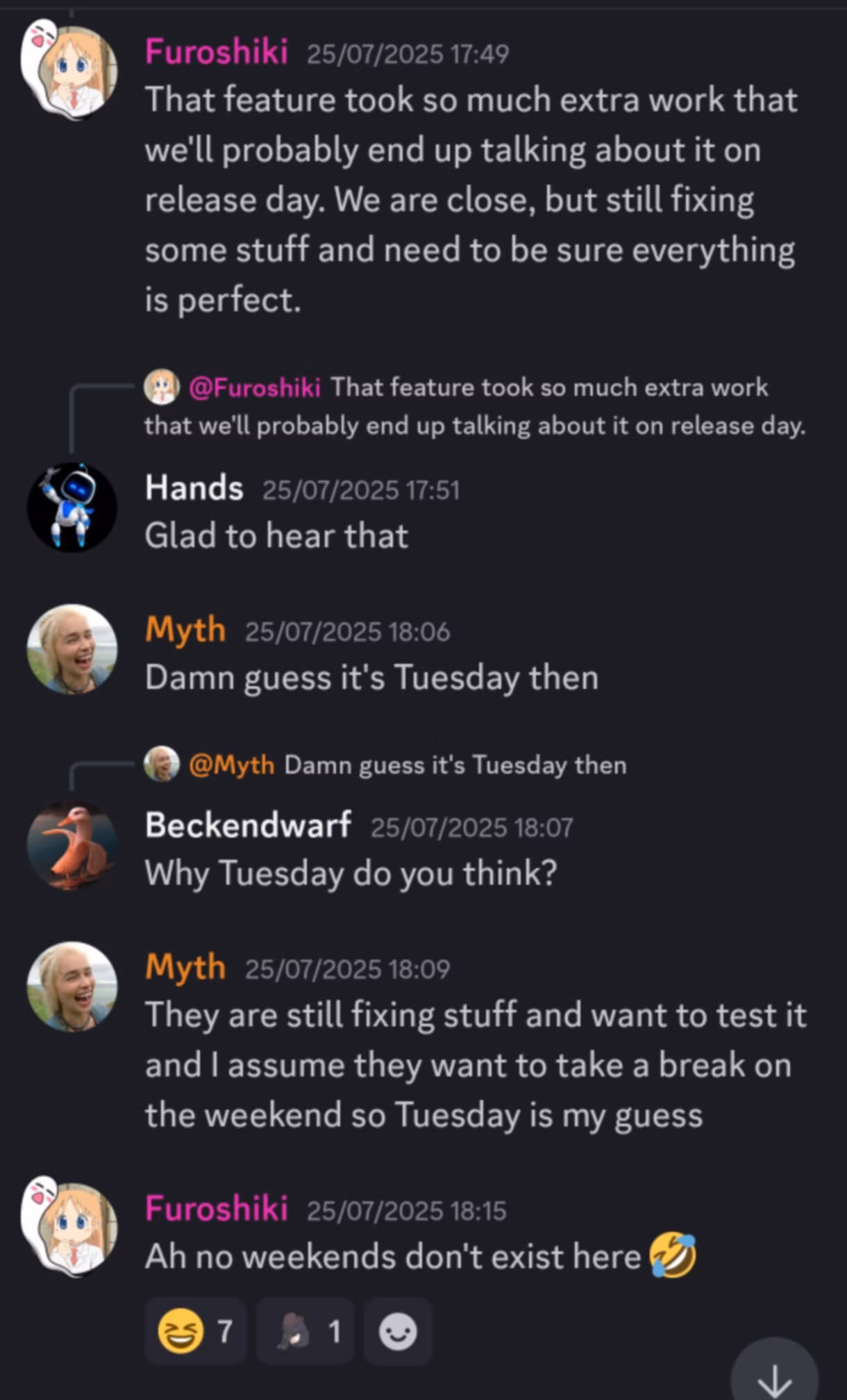The width and height of the screenshot is (847, 1400).
Task: Click the Furoshiki username at 17:49
Action: (216, 52)
